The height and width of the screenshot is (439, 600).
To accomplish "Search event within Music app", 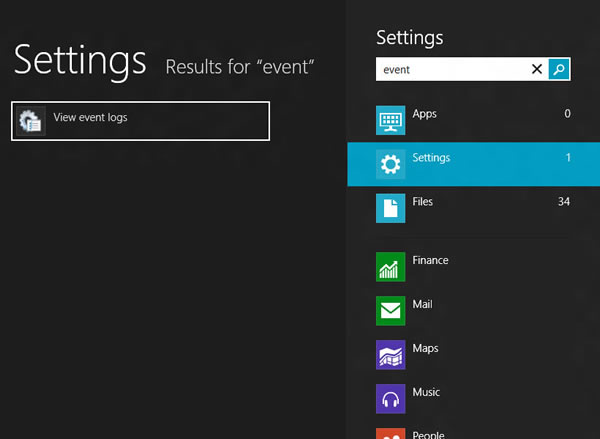I will point(473,399).
